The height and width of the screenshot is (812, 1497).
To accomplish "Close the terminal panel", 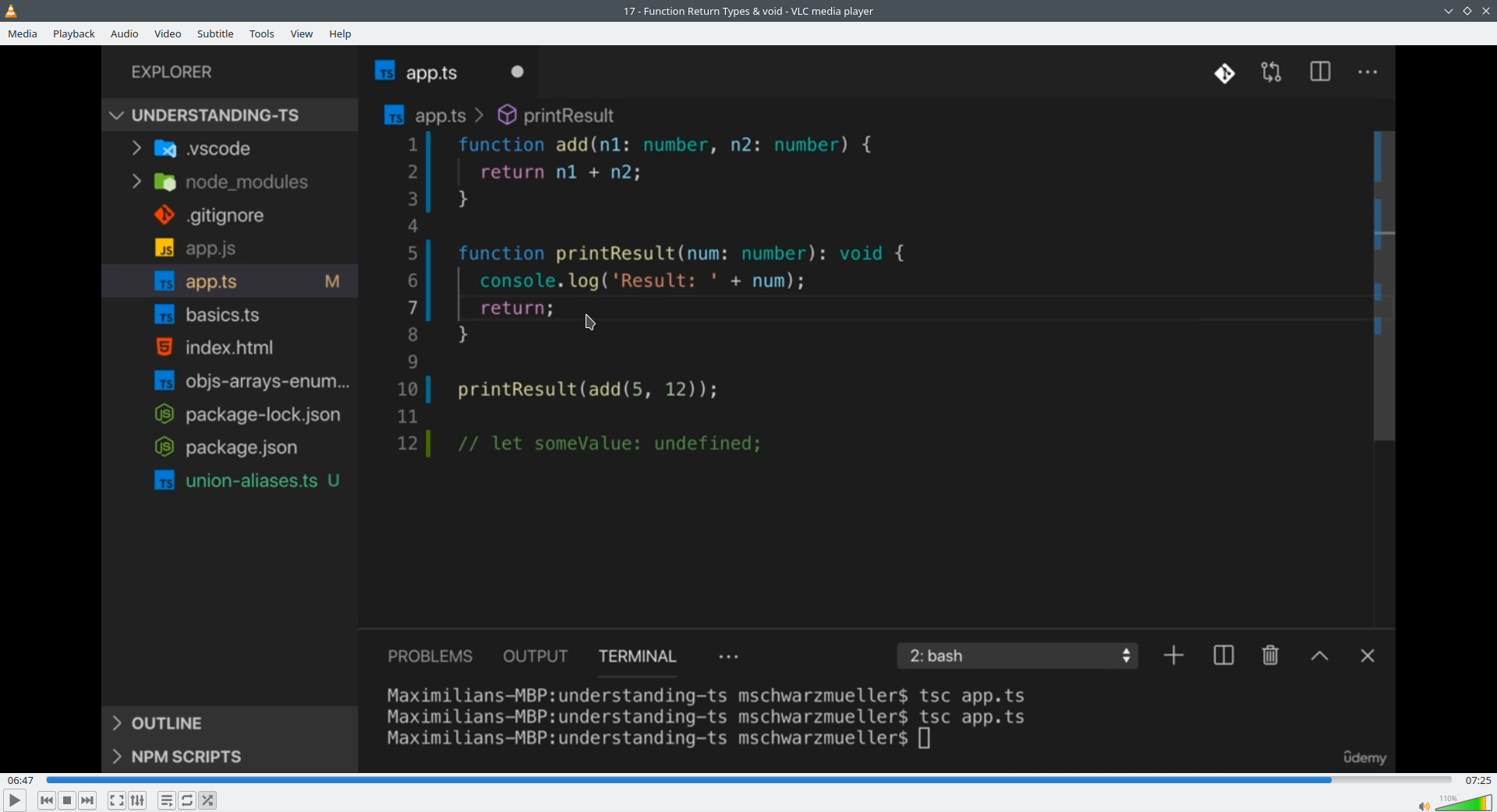I will click(x=1368, y=656).
